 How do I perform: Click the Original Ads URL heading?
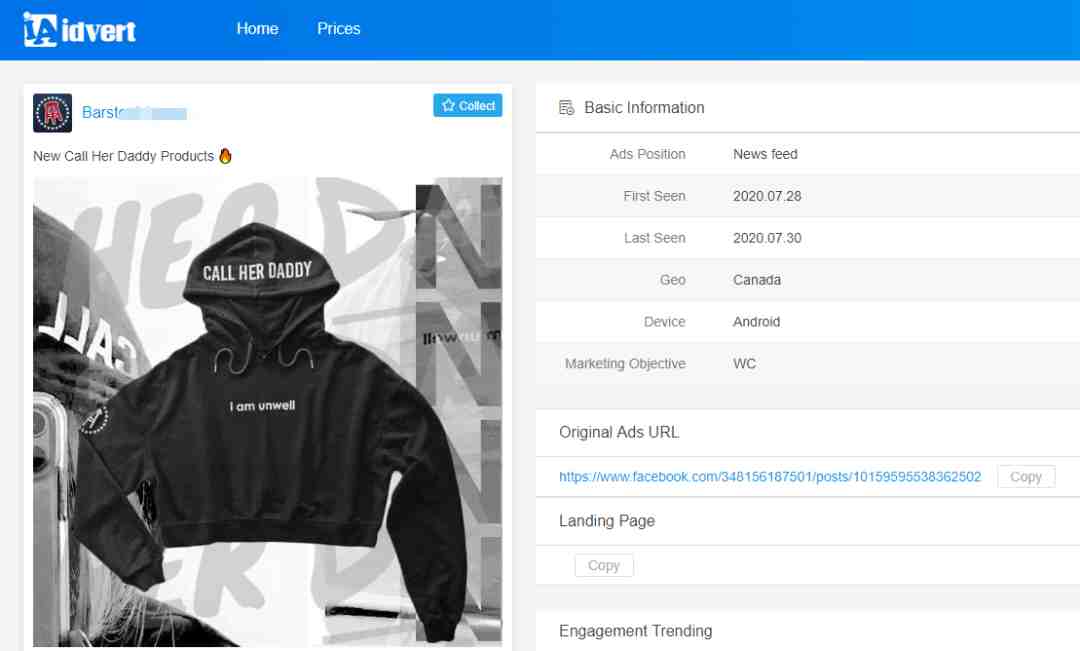(619, 432)
